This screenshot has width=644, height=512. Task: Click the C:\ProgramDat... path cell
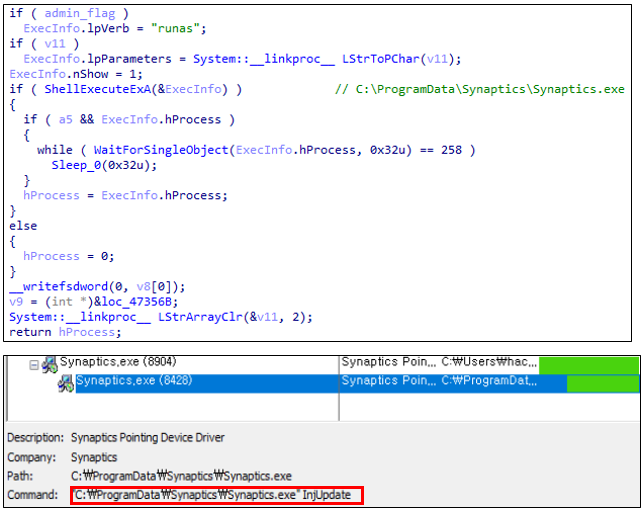489,381
